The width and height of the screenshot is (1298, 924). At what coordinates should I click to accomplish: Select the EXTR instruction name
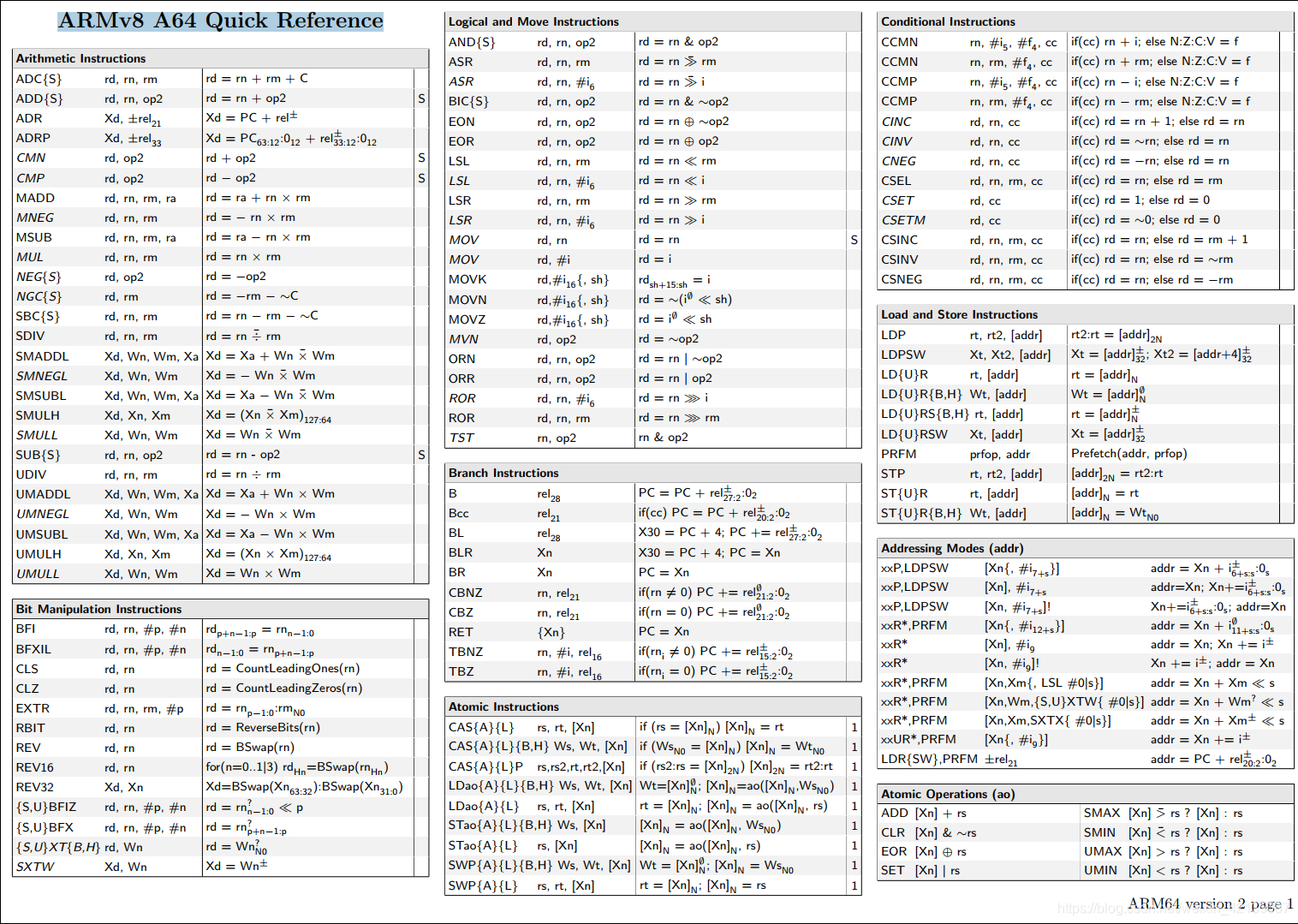[x=33, y=708]
